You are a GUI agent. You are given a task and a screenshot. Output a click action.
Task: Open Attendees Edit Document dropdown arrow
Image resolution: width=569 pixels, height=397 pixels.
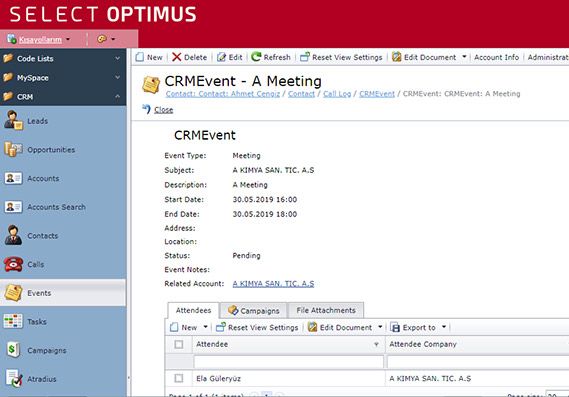(380, 327)
